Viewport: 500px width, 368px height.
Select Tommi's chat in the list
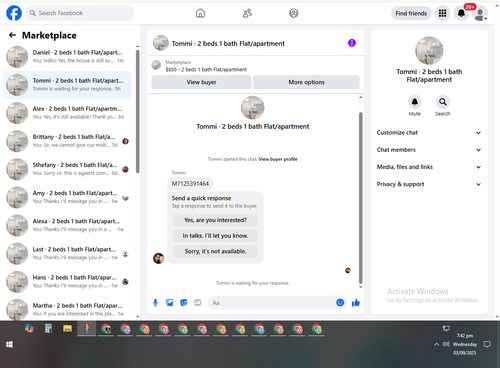(67, 85)
